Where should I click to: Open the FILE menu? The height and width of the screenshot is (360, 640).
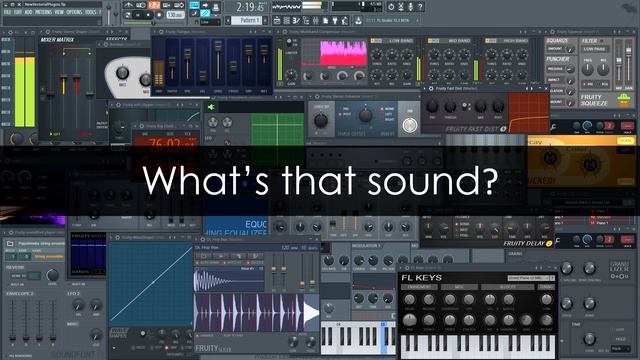[7, 13]
